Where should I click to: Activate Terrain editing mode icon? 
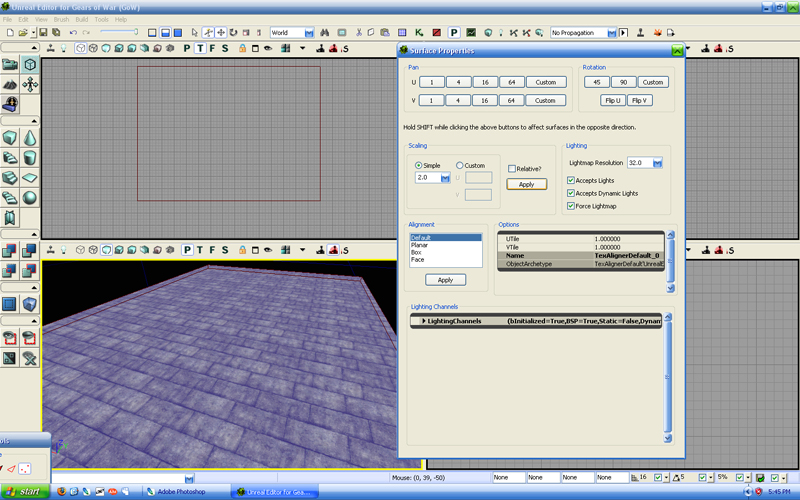tap(10, 84)
